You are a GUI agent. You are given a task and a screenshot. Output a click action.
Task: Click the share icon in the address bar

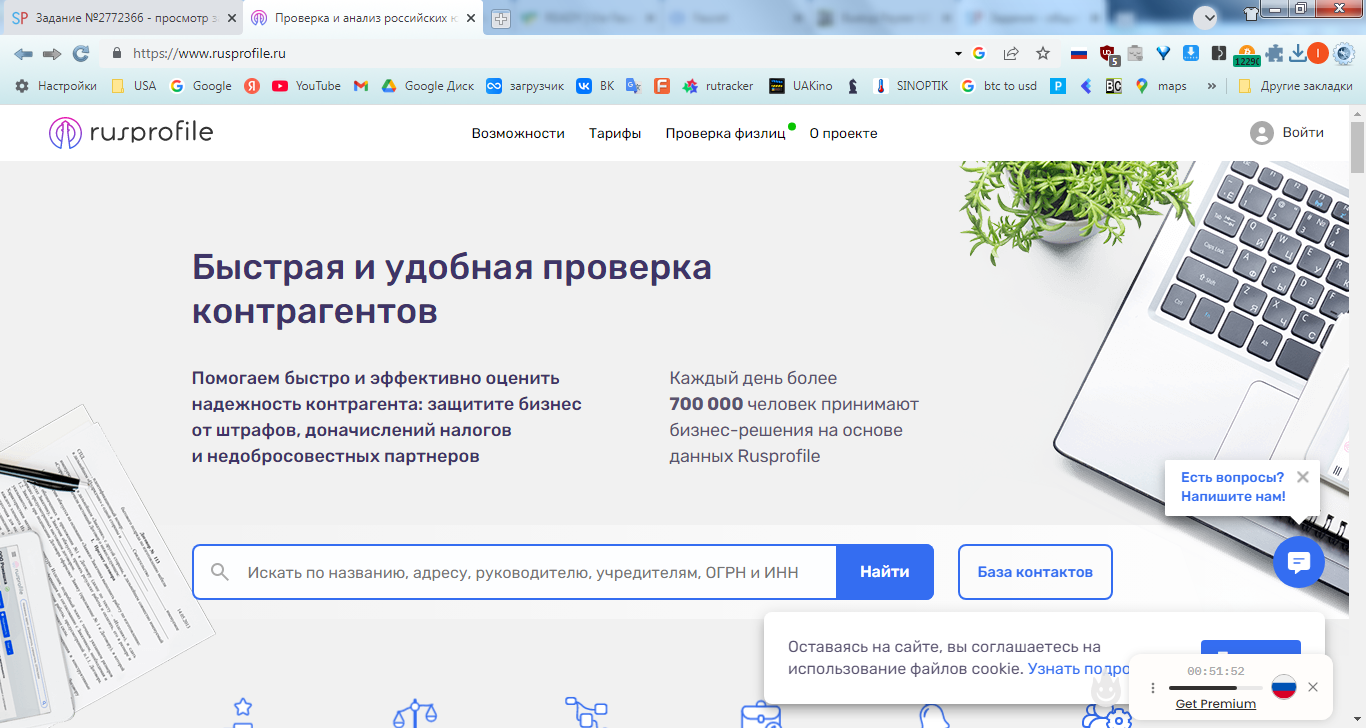(x=1011, y=53)
